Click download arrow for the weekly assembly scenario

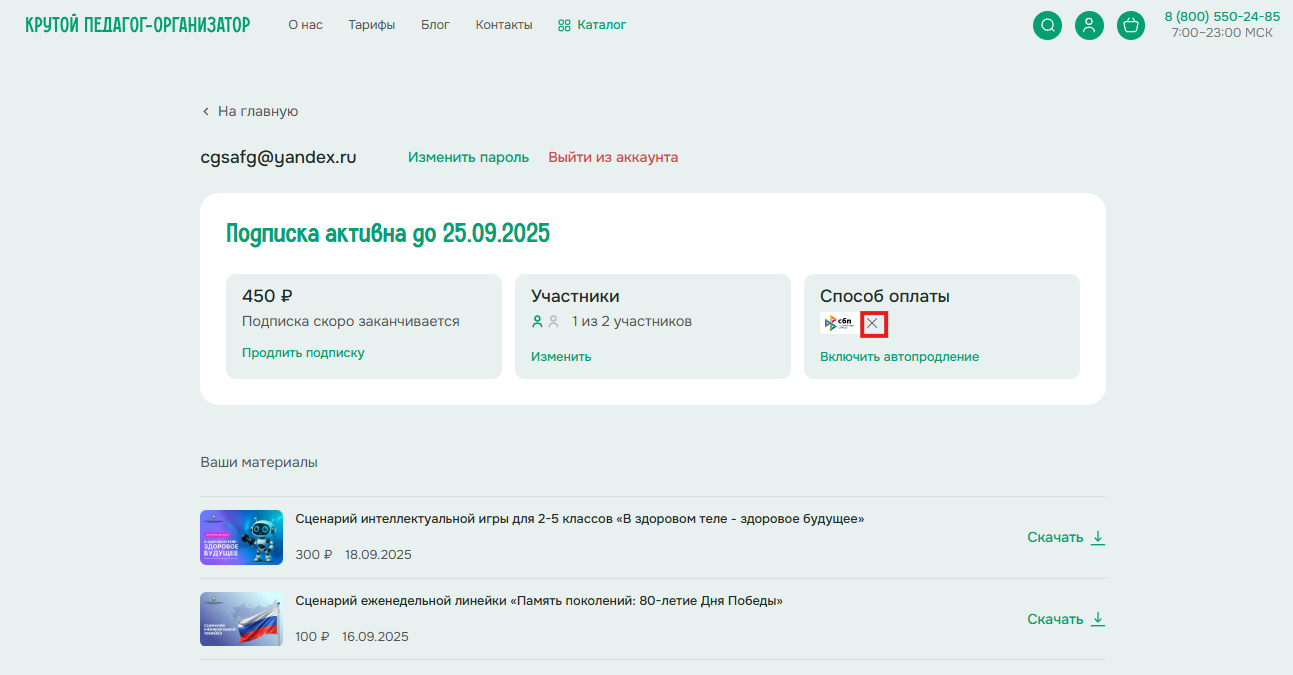[1098, 619]
